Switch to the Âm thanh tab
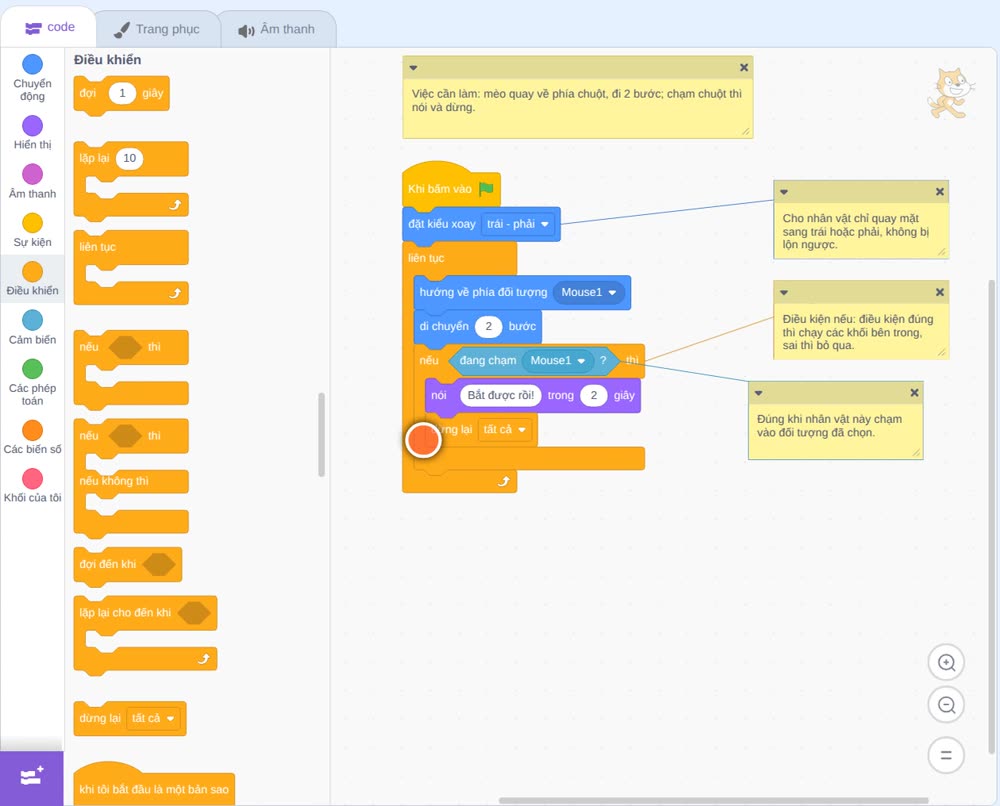The height and width of the screenshot is (806, 1000). (x=277, y=29)
